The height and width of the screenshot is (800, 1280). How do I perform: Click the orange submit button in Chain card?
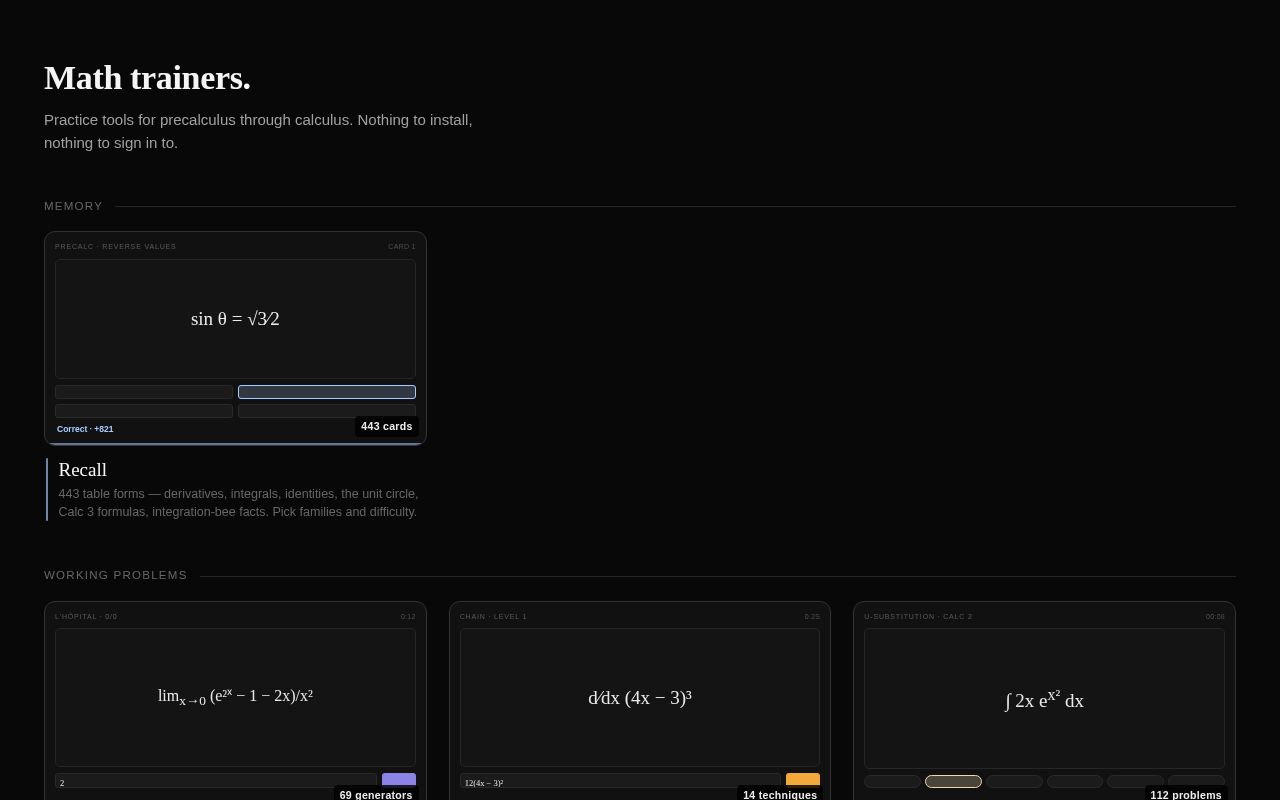point(803,780)
